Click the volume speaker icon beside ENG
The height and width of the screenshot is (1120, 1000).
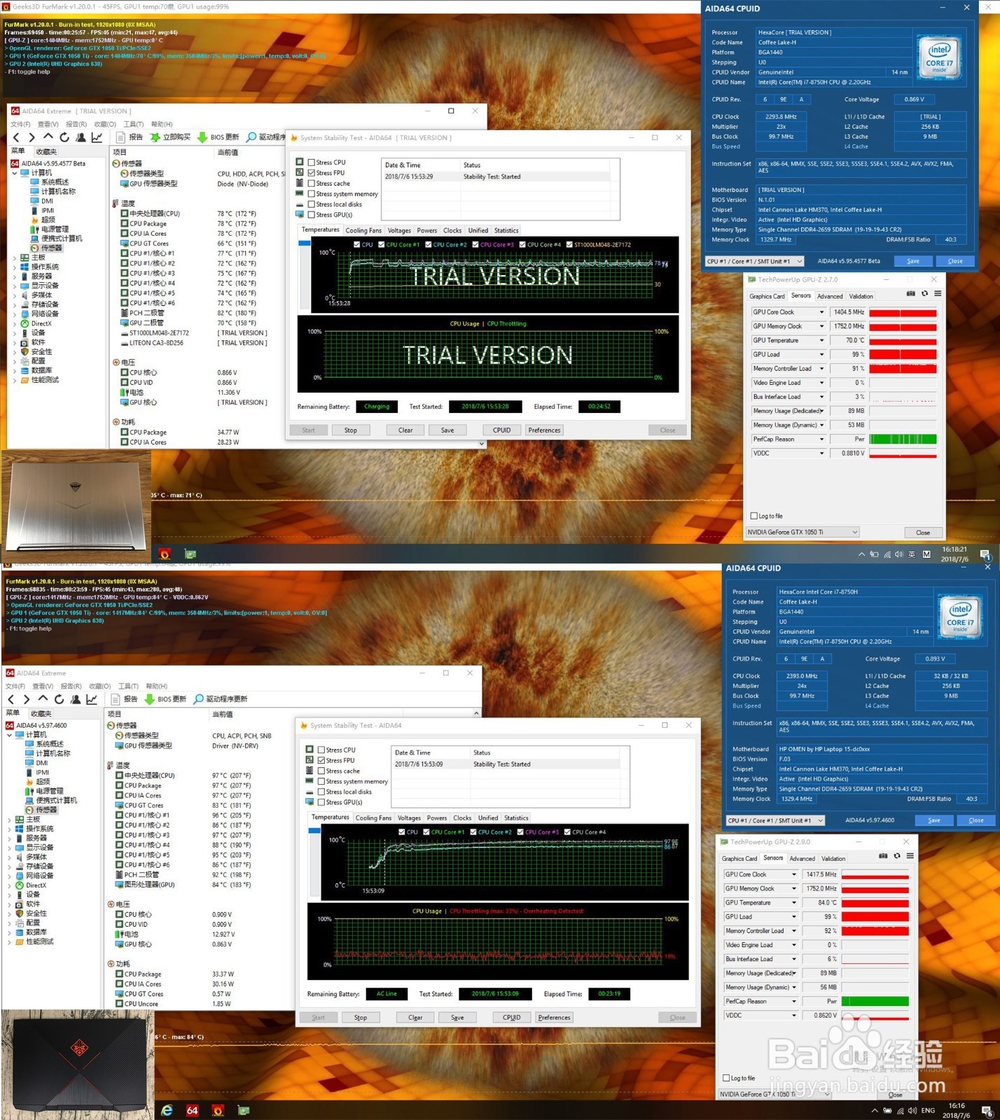point(913,1111)
